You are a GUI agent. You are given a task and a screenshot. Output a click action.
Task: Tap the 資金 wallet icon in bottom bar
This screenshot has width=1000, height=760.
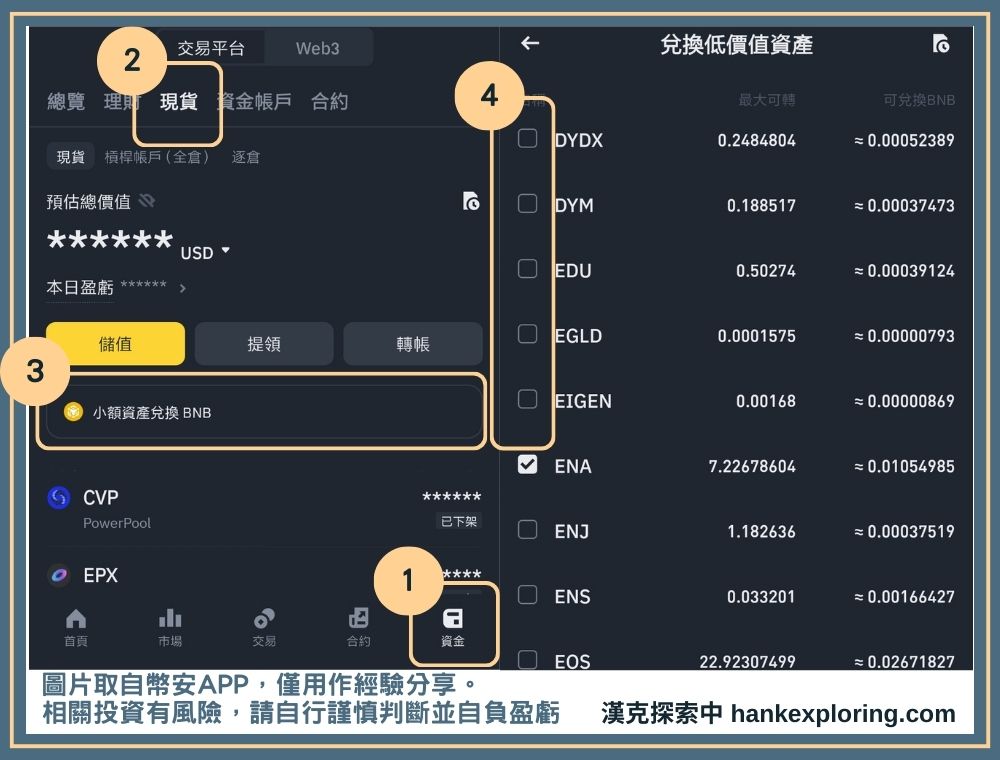[x=453, y=626]
